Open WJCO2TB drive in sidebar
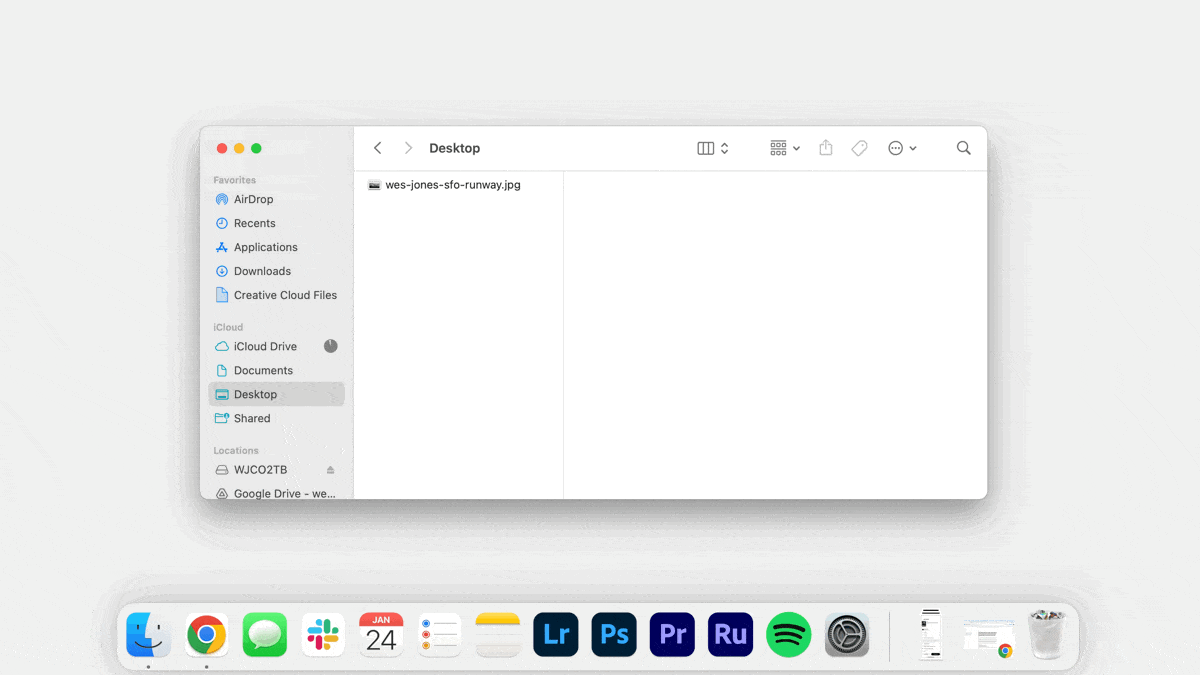This screenshot has height=675, width=1200. click(276, 470)
